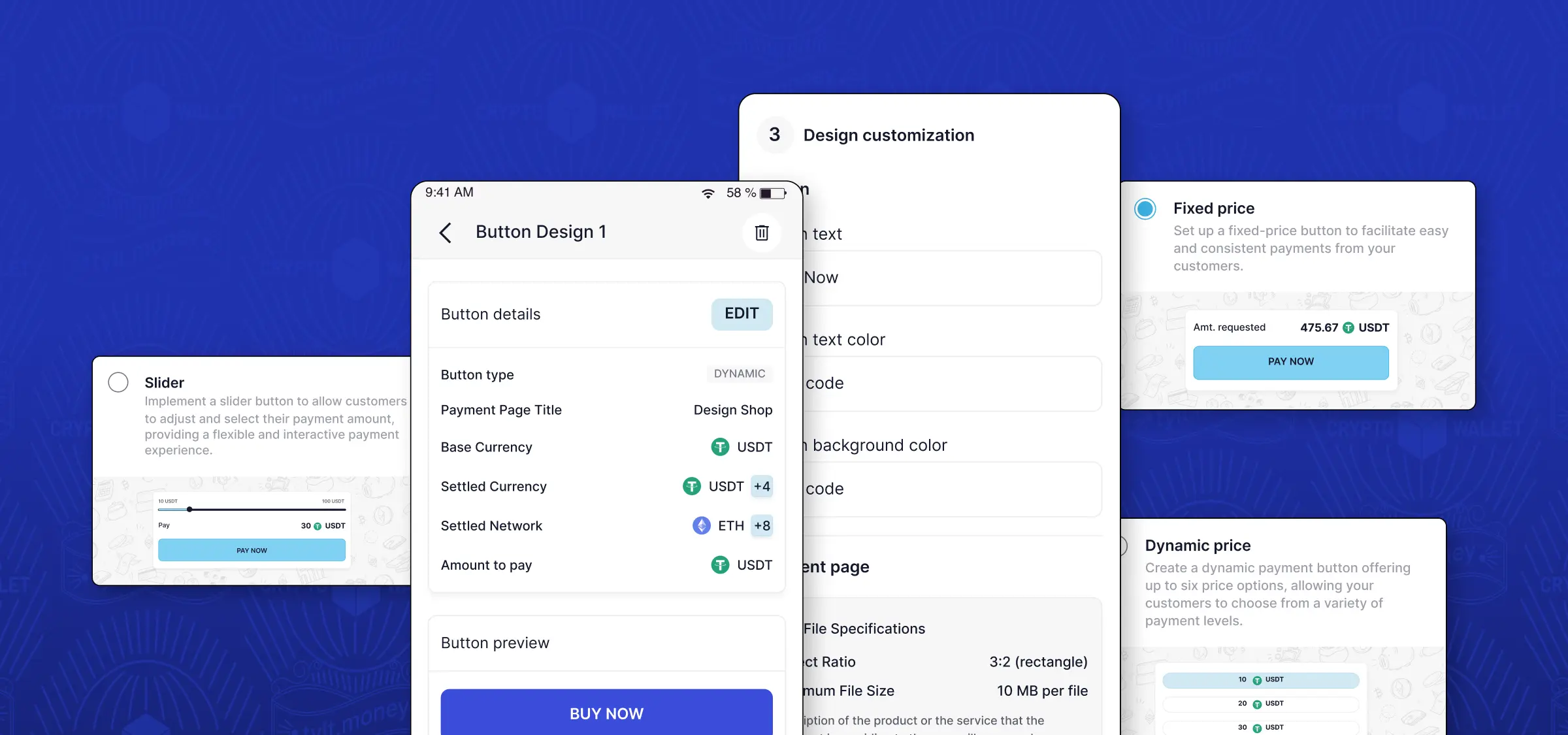Click the BUY NOW button preview

point(606,712)
